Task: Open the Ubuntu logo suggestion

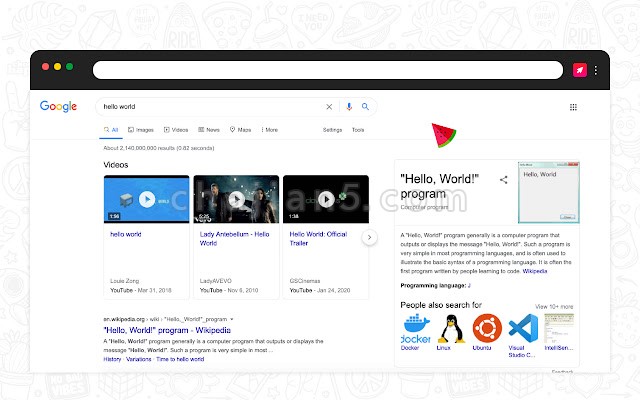Action: pyautogui.click(x=487, y=329)
